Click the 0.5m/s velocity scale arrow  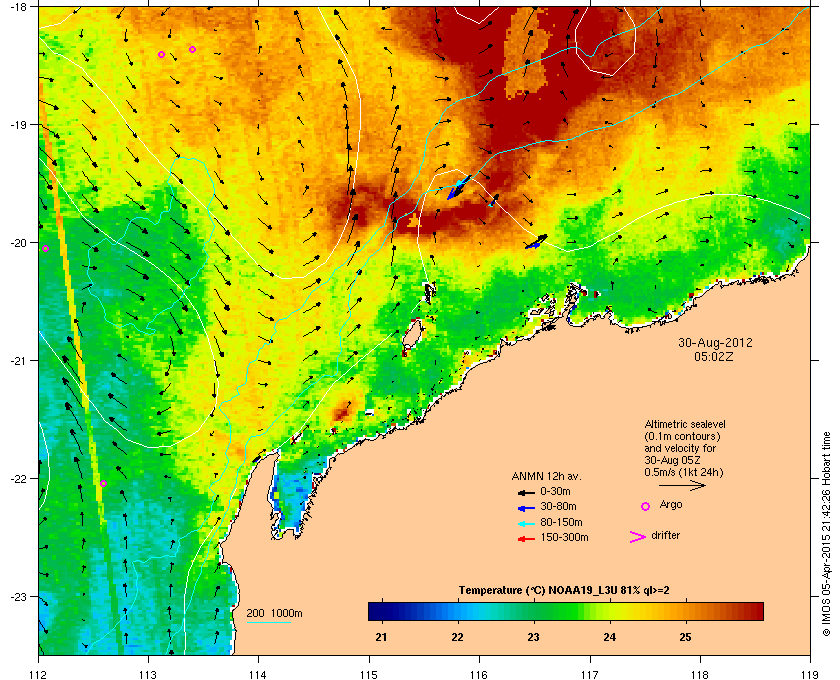682,486
